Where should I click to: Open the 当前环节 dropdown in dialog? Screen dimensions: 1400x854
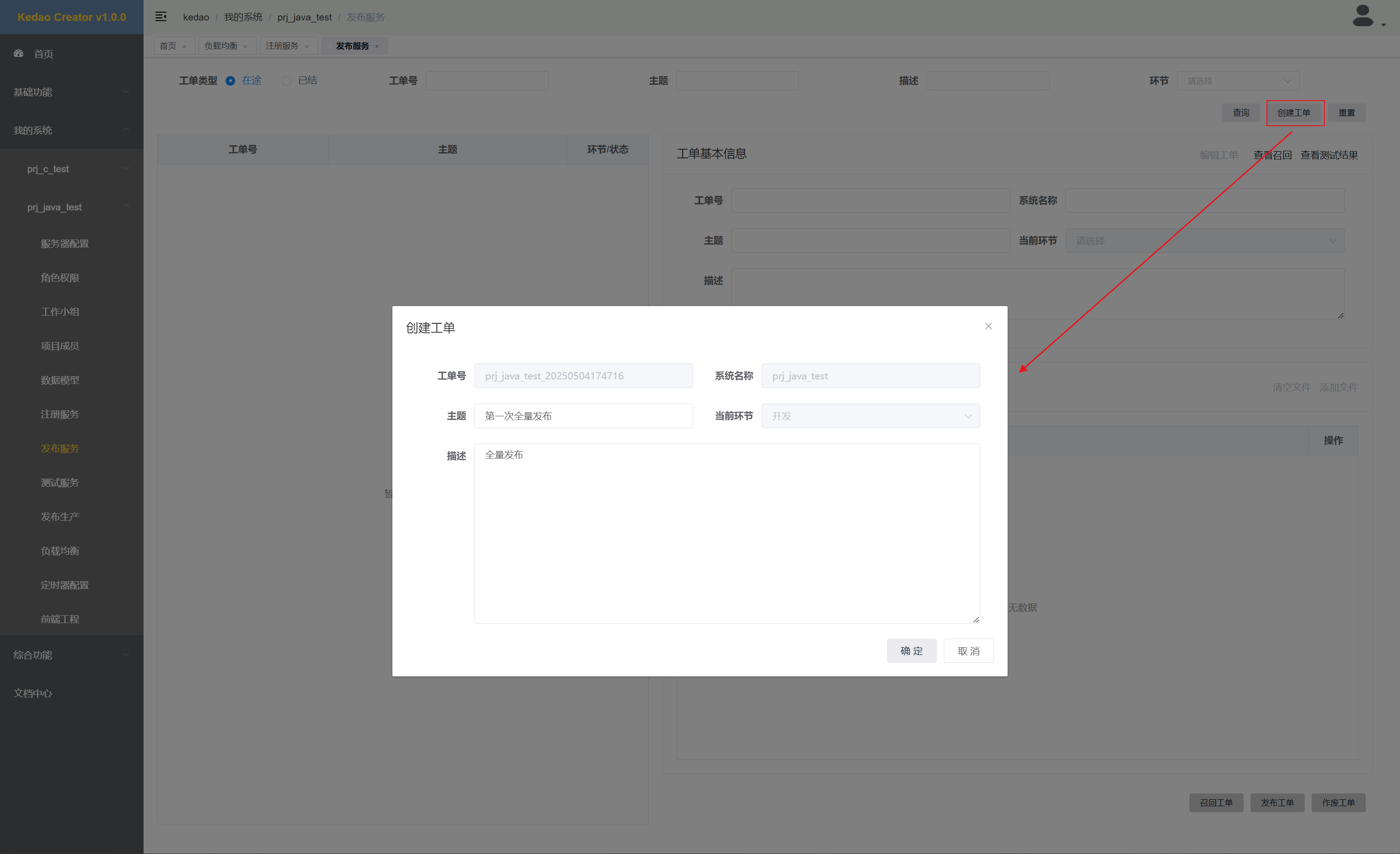pyautogui.click(x=870, y=416)
